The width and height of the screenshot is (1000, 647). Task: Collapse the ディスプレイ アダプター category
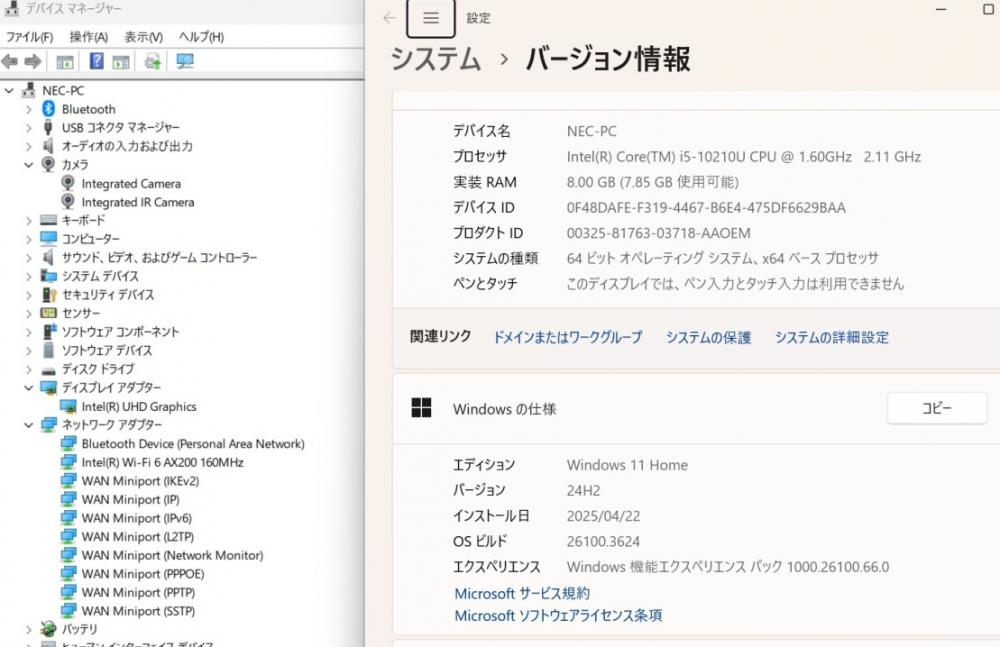point(29,387)
